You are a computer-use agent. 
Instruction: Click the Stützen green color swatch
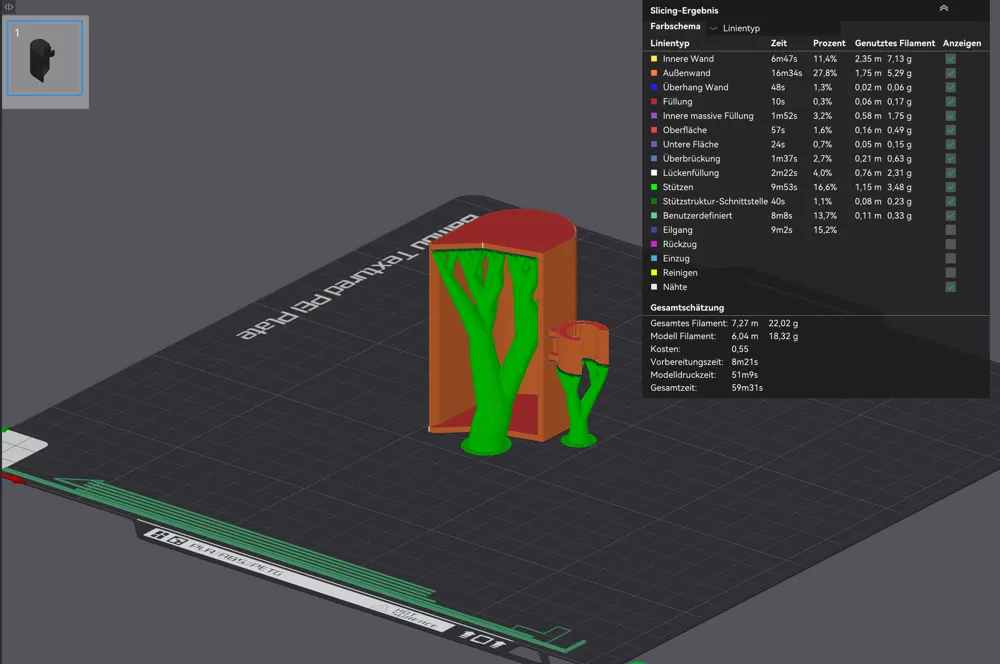[x=654, y=187]
